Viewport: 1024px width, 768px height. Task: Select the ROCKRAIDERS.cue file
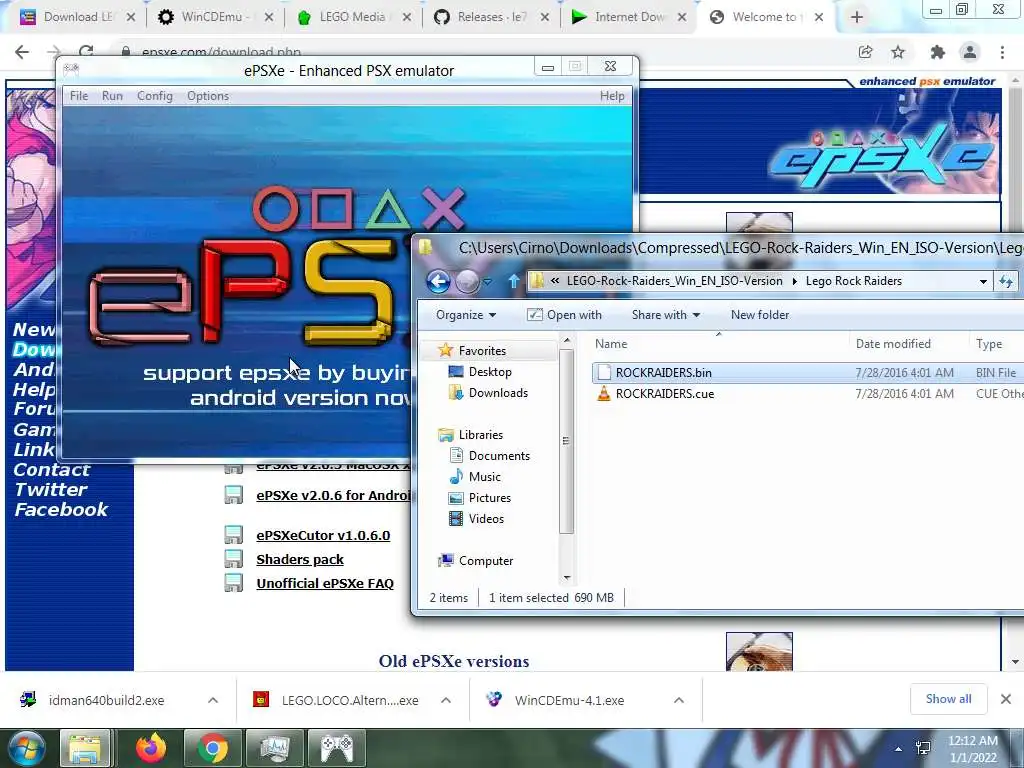point(665,394)
